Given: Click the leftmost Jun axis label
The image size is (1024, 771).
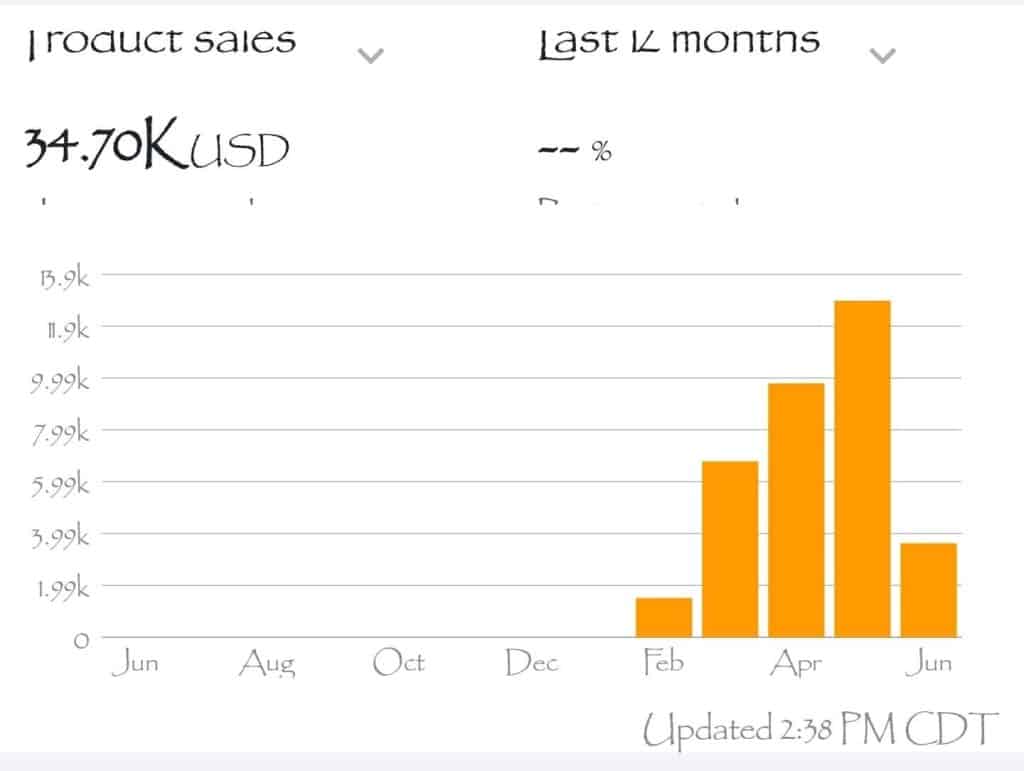Looking at the screenshot, I should (x=135, y=662).
